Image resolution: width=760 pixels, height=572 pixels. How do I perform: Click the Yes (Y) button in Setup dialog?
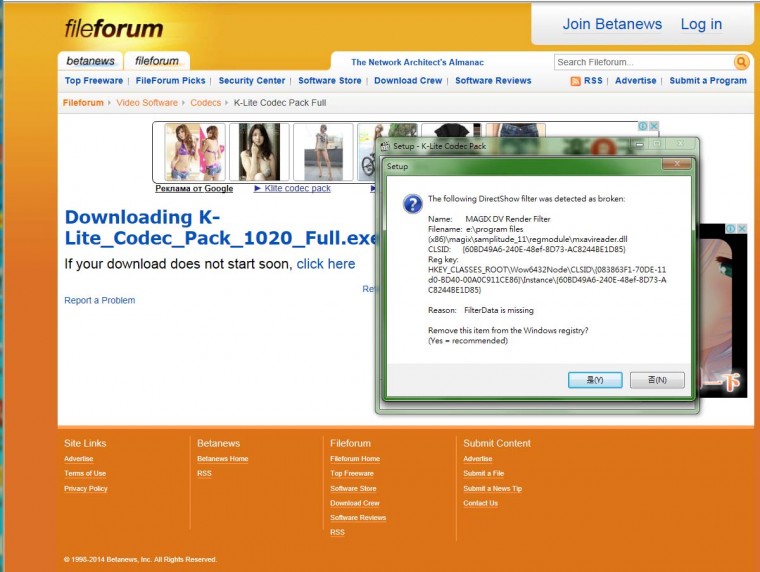595,380
